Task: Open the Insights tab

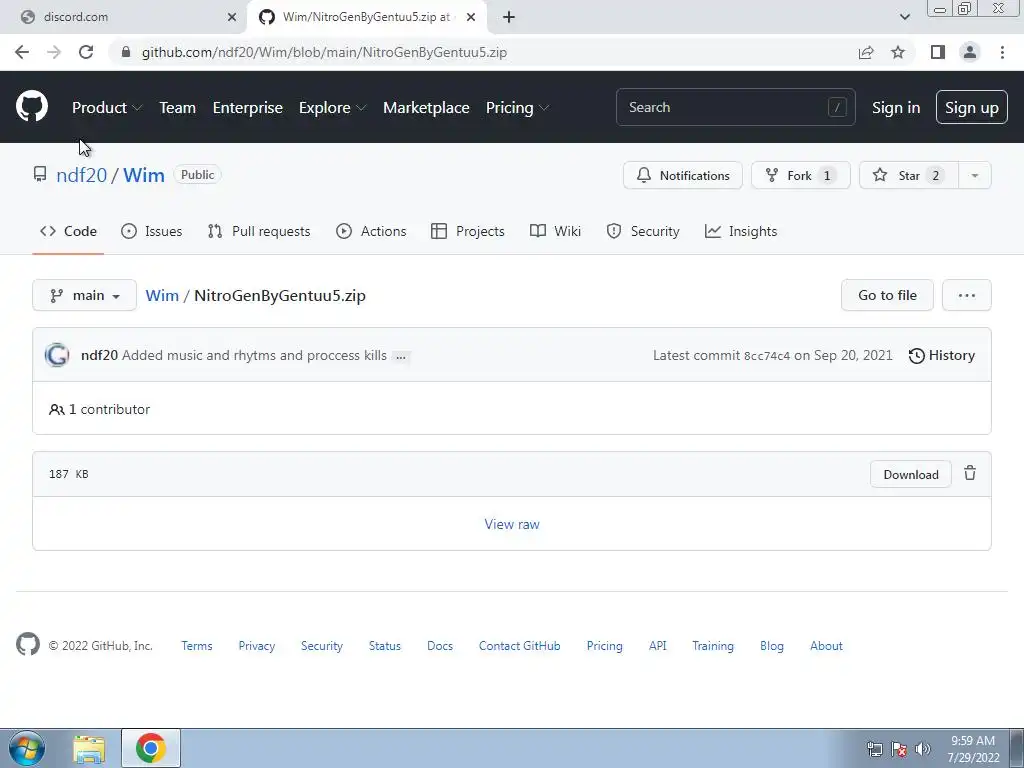Action: (x=741, y=231)
